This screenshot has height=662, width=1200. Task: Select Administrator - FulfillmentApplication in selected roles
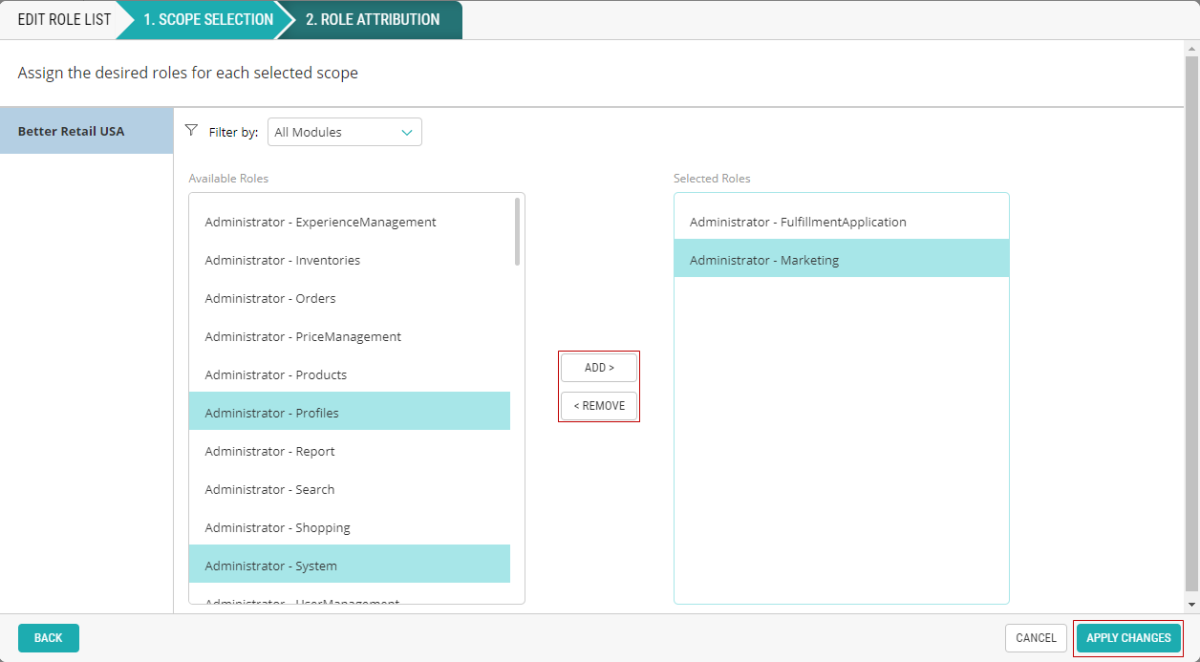coord(797,222)
